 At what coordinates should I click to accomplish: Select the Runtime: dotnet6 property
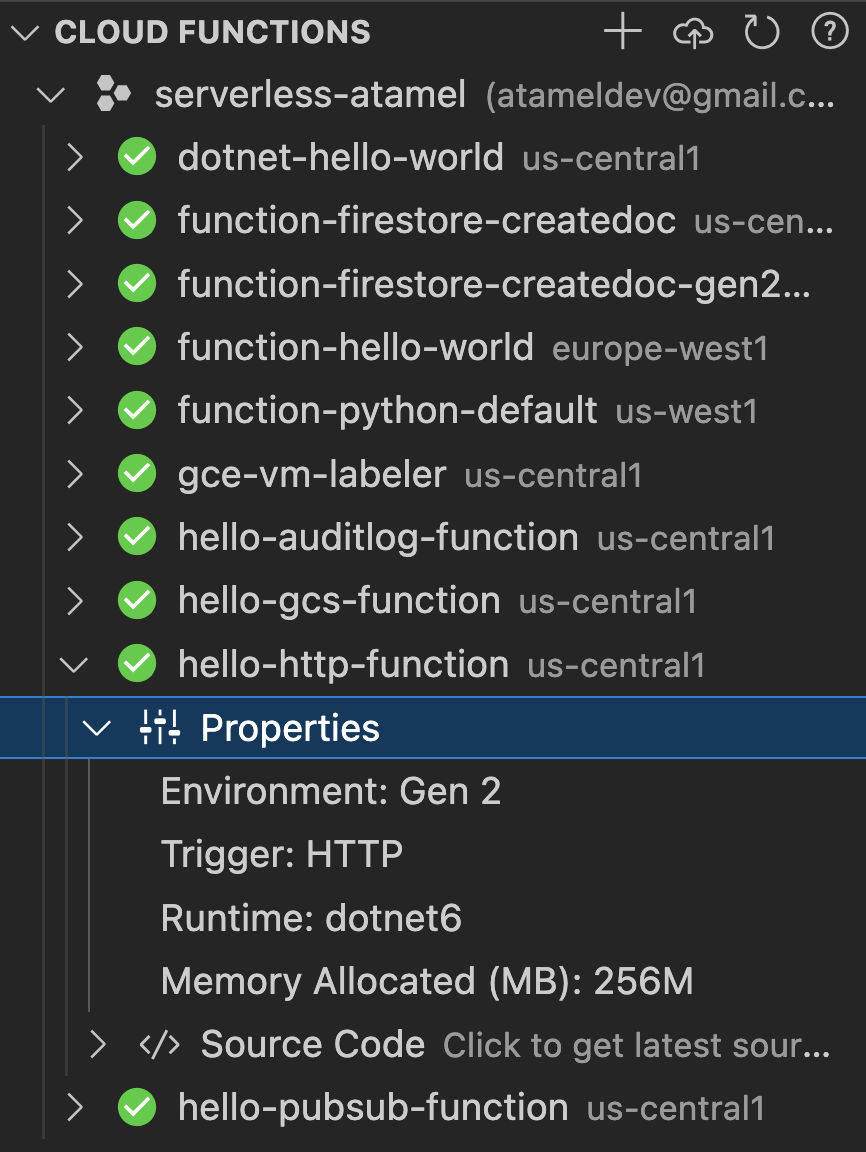click(x=311, y=918)
